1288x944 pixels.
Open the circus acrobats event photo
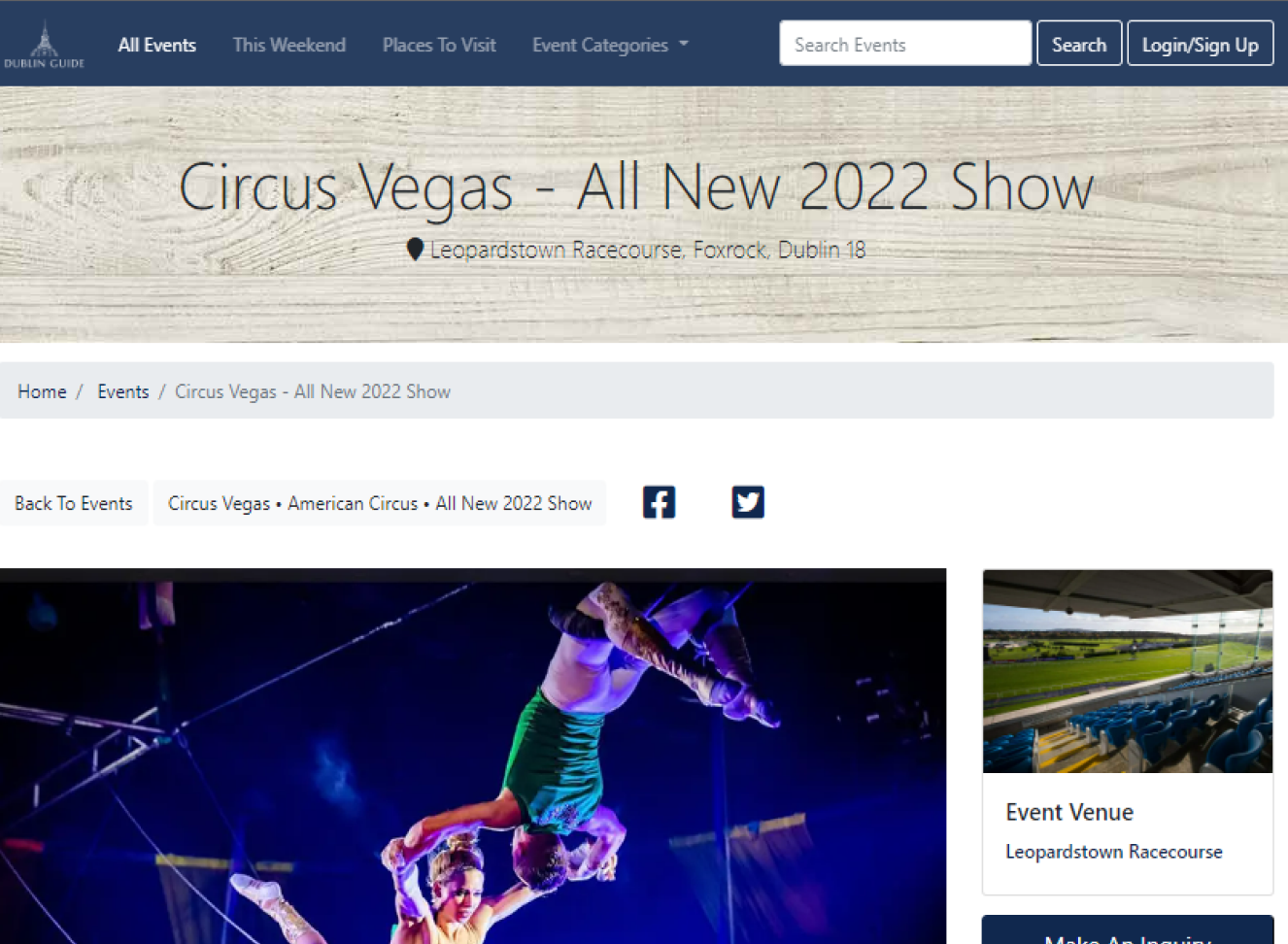[x=473, y=756]
